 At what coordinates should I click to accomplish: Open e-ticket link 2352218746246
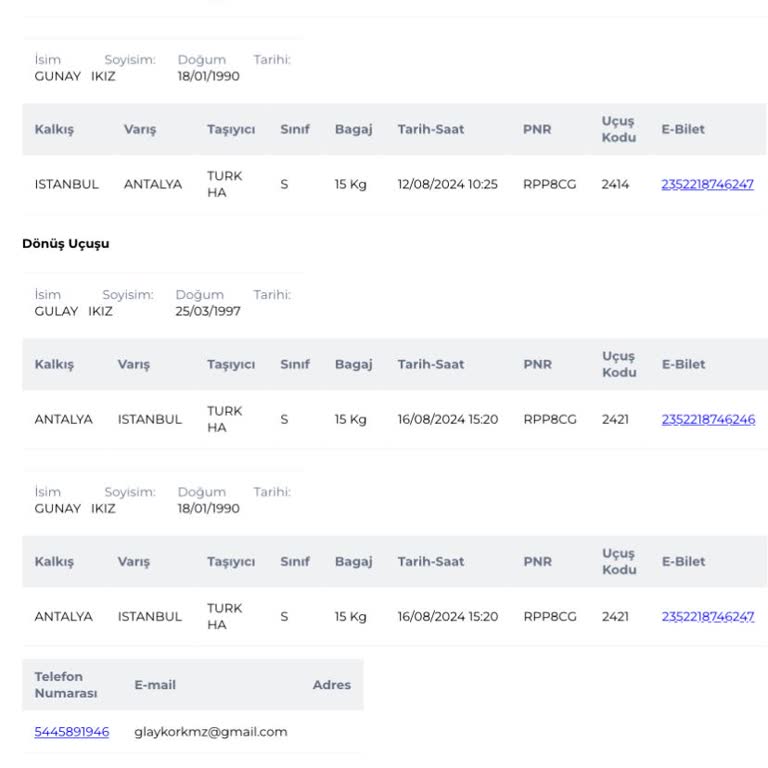(x=708, y=419)
